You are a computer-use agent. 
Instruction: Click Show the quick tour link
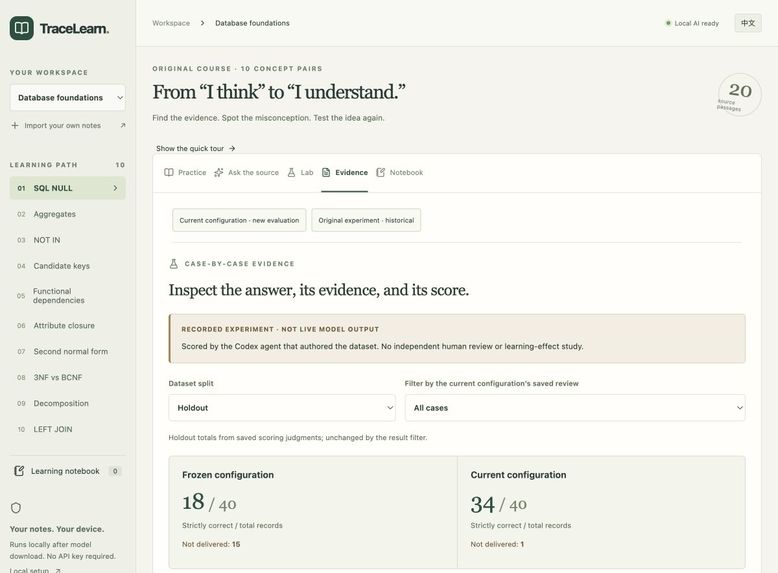pyautogui.click(x=195, y=148)
